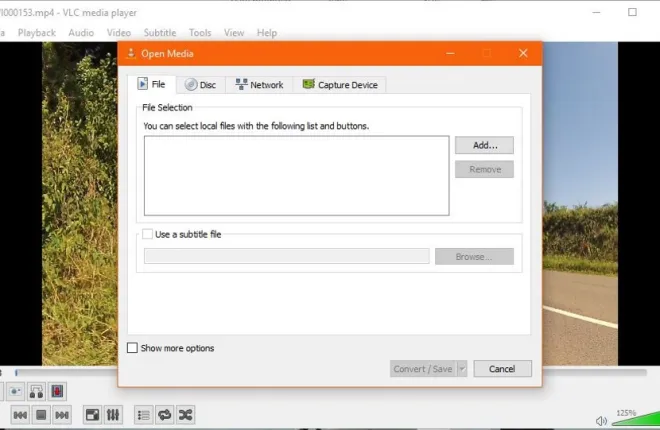The height and width of the screenshot is (430, 660).
Task: Expand the Convert / Save dropdown arrow
Action: pyautogui.click(x=462, y=369)
